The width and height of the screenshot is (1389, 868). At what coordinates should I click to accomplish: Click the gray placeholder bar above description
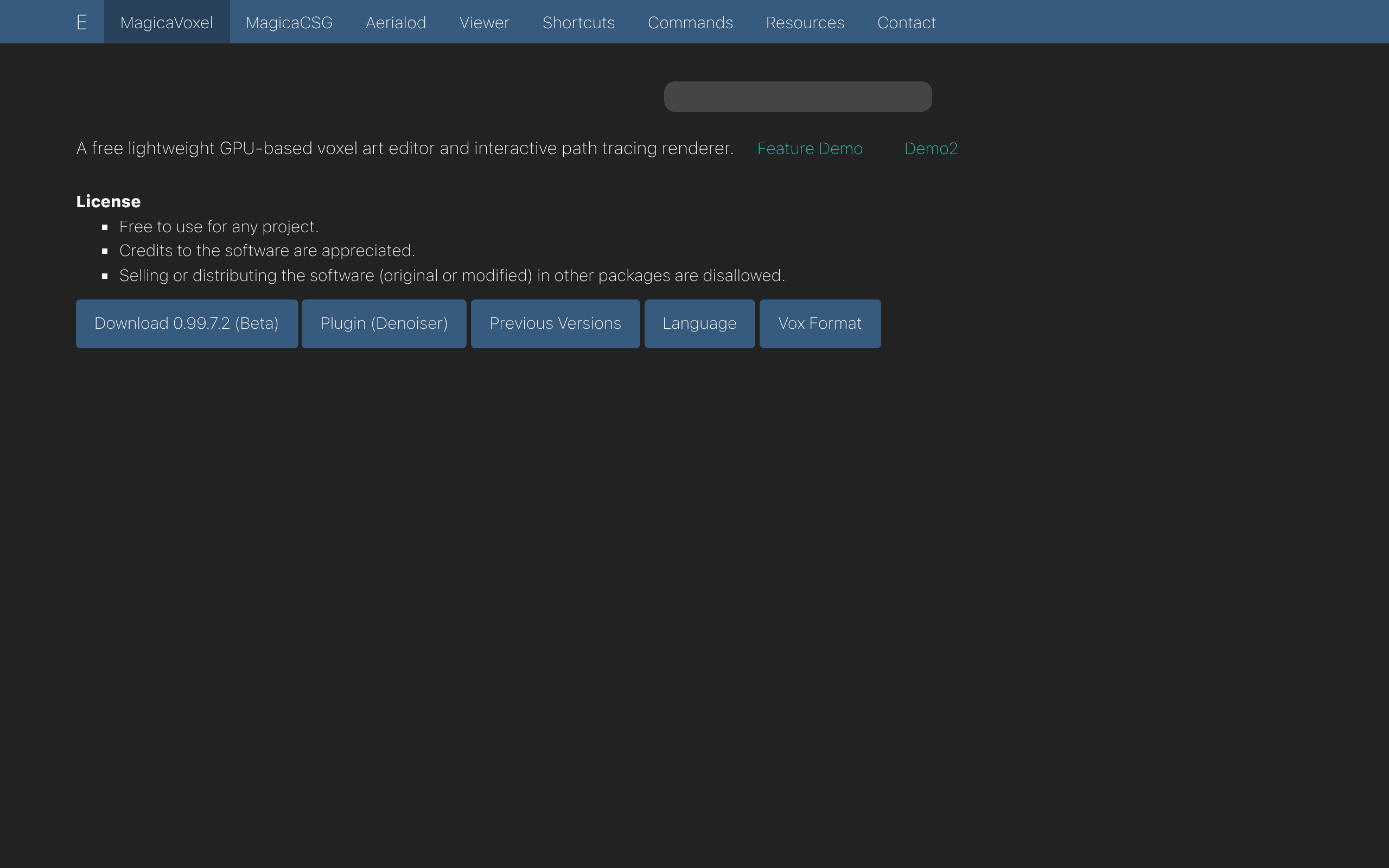798,97
